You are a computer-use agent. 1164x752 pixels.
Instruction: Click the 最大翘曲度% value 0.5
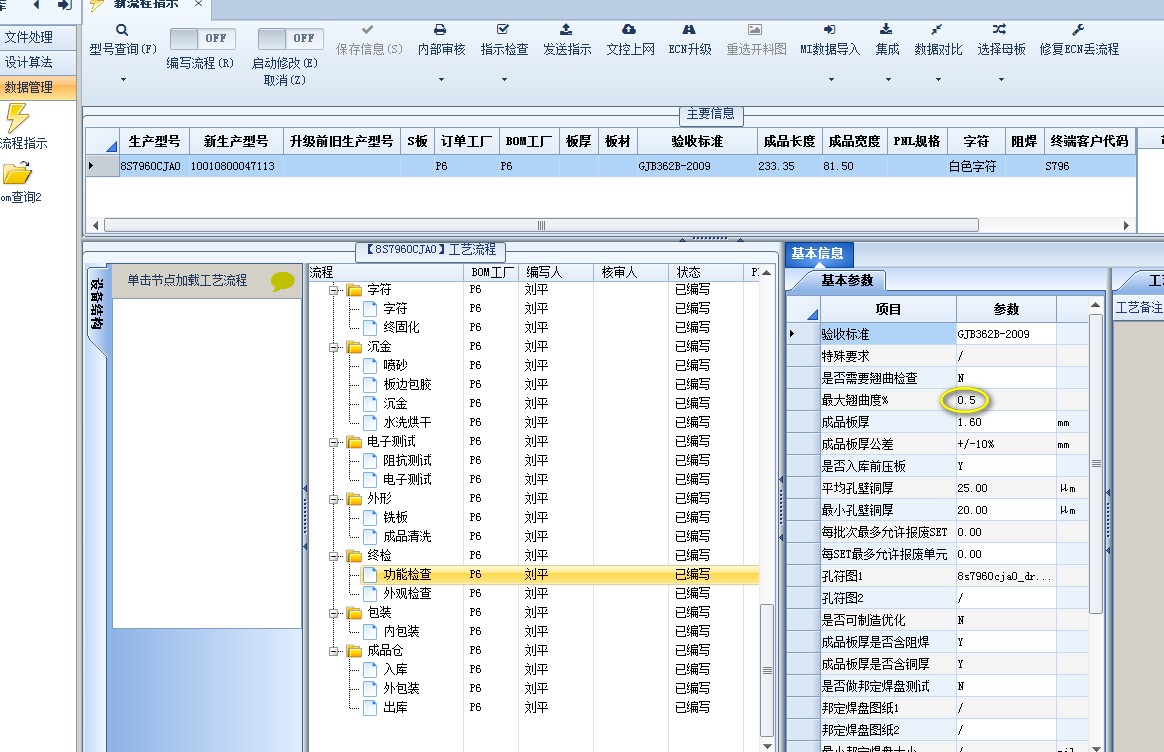[x=1006, y=400]
